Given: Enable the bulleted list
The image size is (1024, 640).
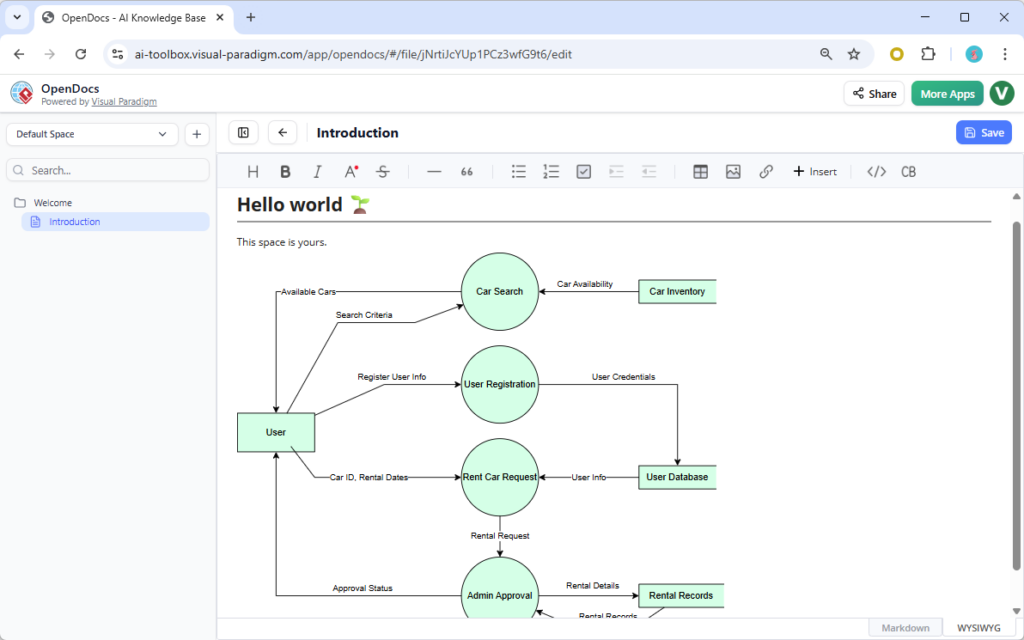Looking at the screenshot, I should (x=519, y=171).
